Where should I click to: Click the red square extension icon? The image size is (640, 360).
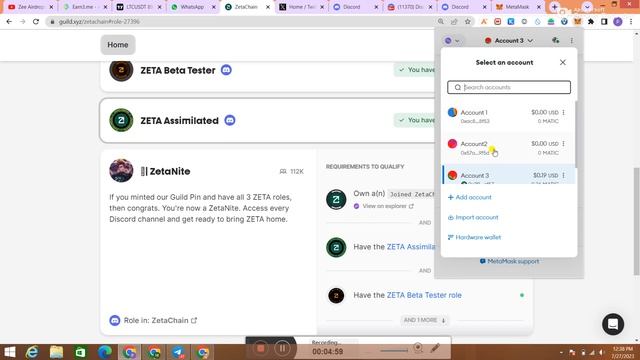[x=497, y=22]
